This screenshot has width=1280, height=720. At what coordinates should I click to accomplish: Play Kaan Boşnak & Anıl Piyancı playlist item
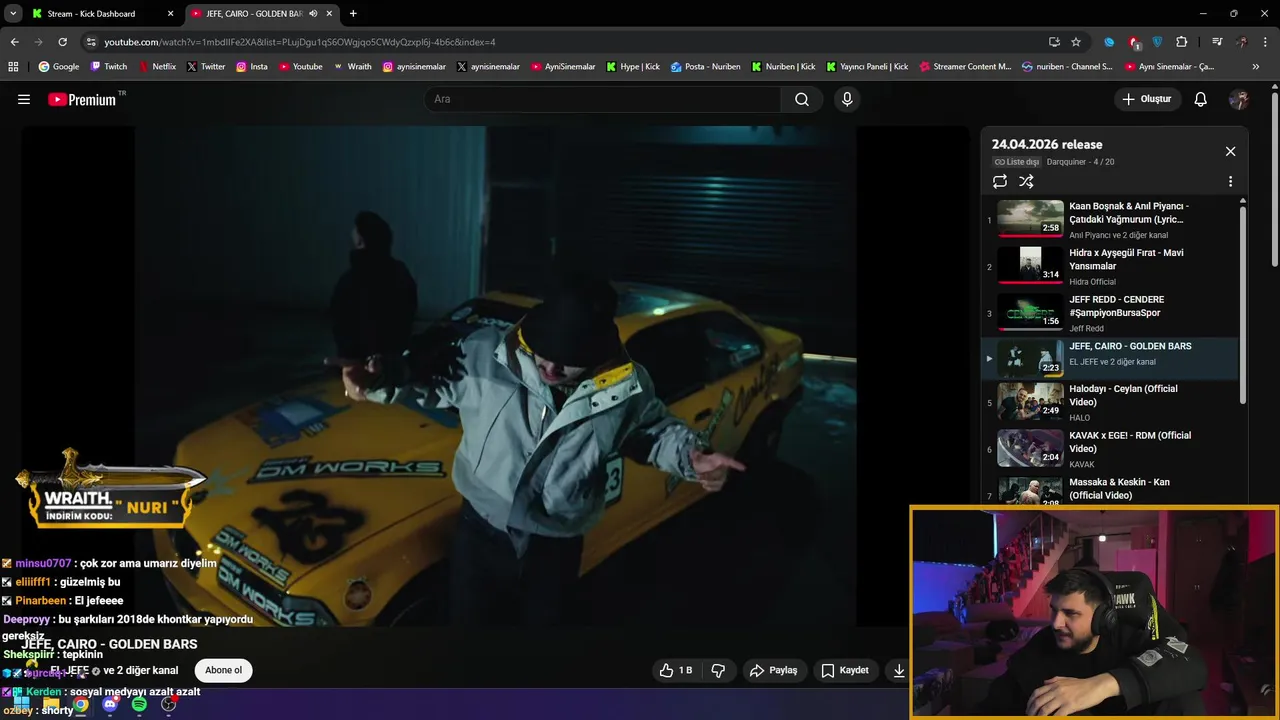click(x=1110, y=219)
